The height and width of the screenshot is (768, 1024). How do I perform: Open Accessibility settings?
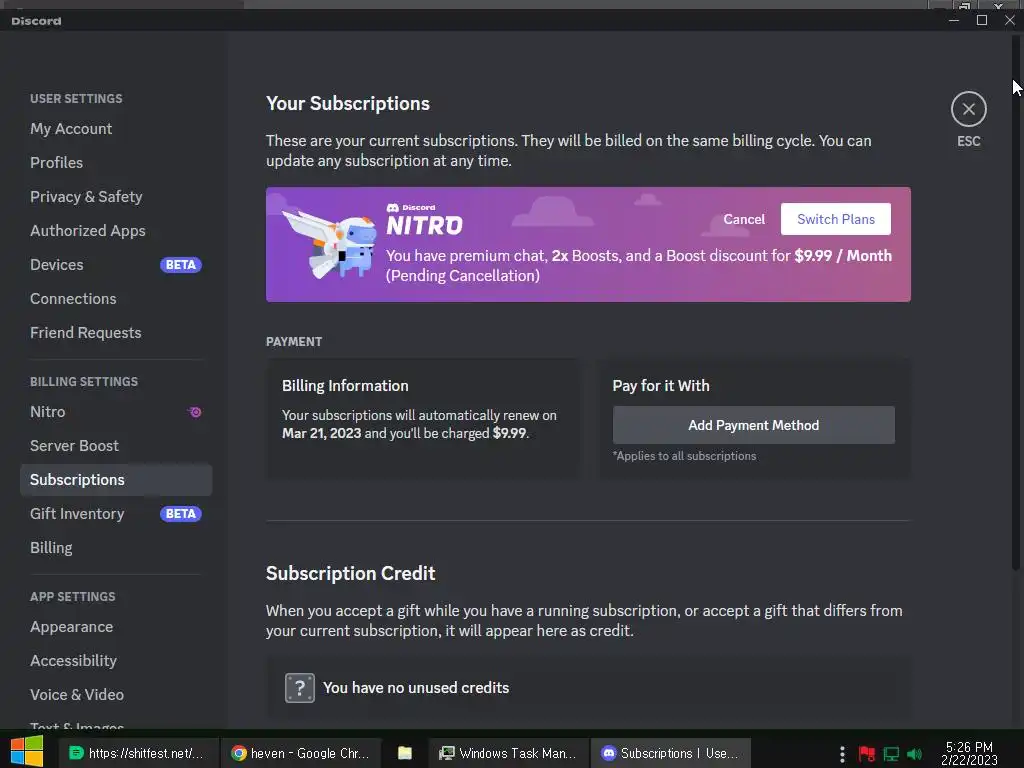74,660
